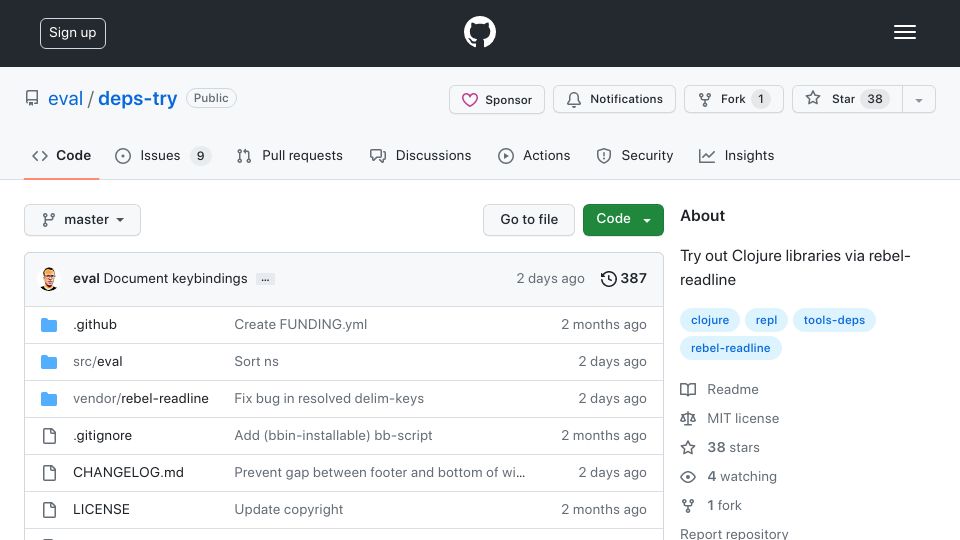This screenshot has width=960, height=540.
Task: Open the Pull requests tab
Action: 290,156
